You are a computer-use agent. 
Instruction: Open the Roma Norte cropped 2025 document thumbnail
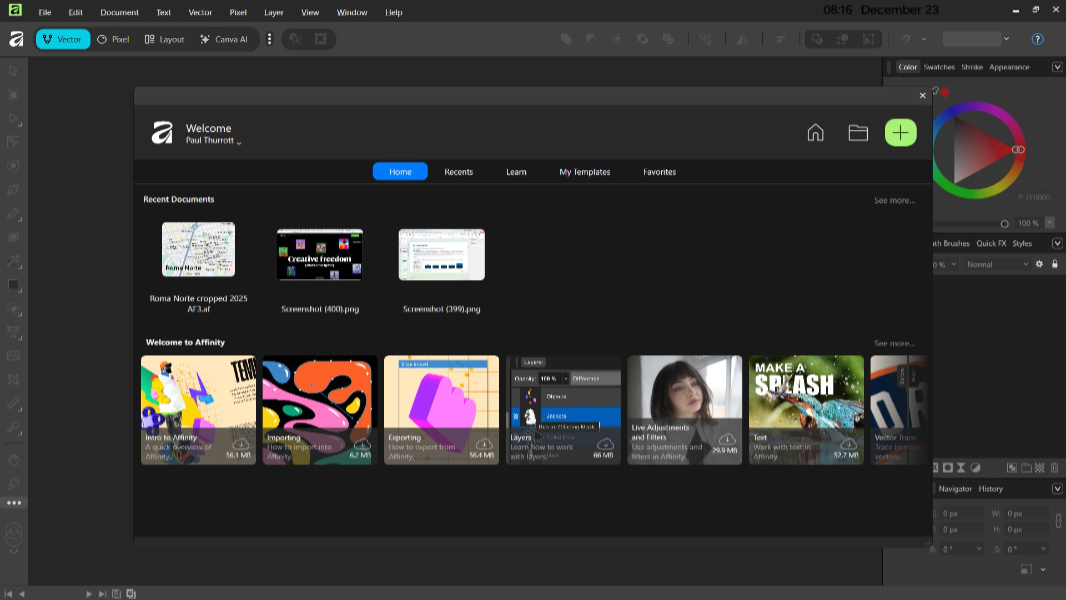point(198,250)
